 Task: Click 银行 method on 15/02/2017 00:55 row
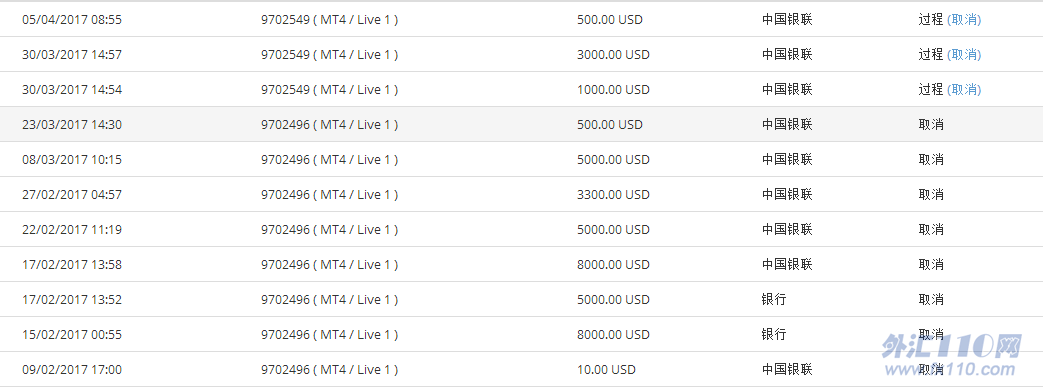click(774, 334)
